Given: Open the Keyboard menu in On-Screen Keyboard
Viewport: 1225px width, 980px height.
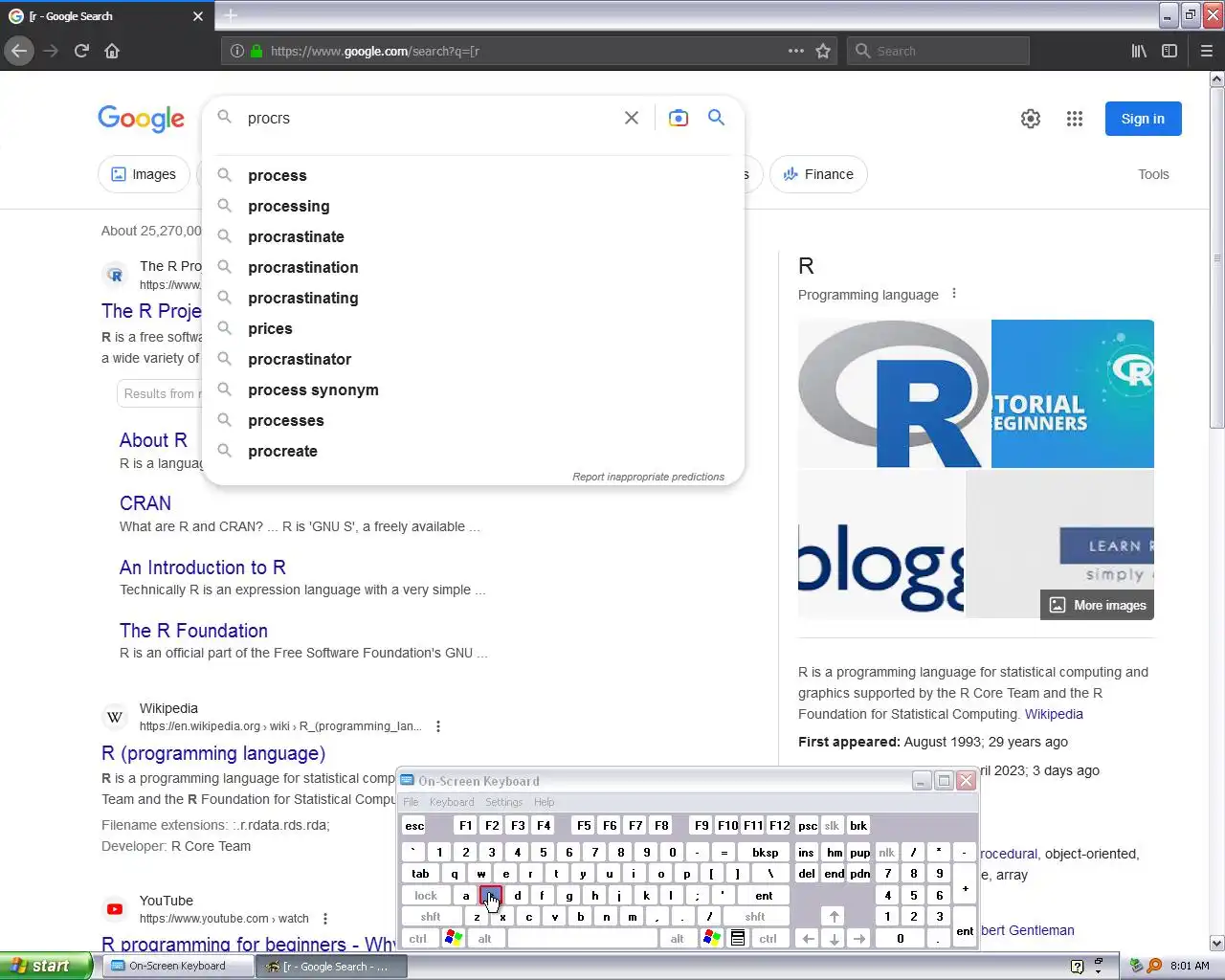Looking at the screenshot, I should [x=452, y=802].
